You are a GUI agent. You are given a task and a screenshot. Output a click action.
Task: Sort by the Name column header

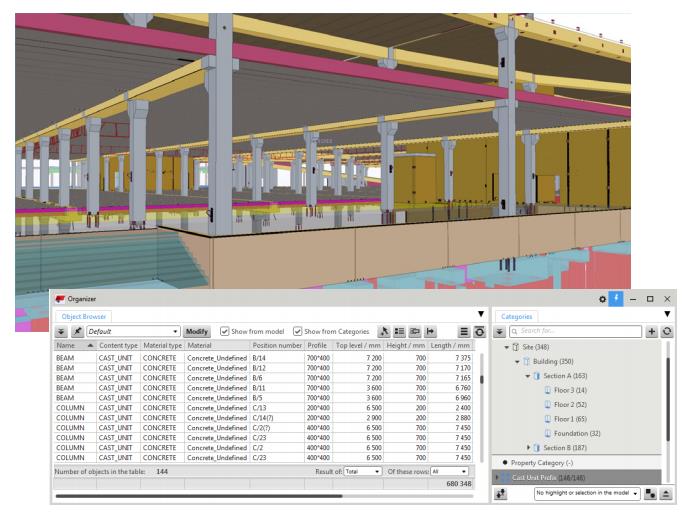tap(75, 346)
